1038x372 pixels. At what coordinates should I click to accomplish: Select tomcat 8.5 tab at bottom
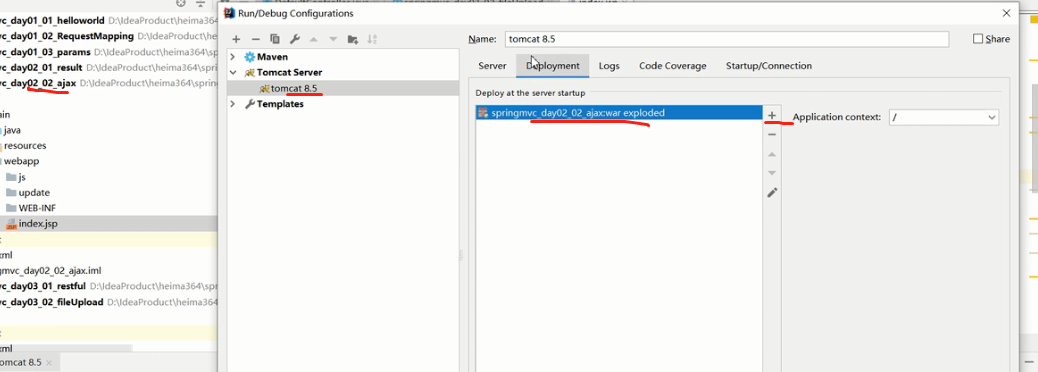coord(25,362)
